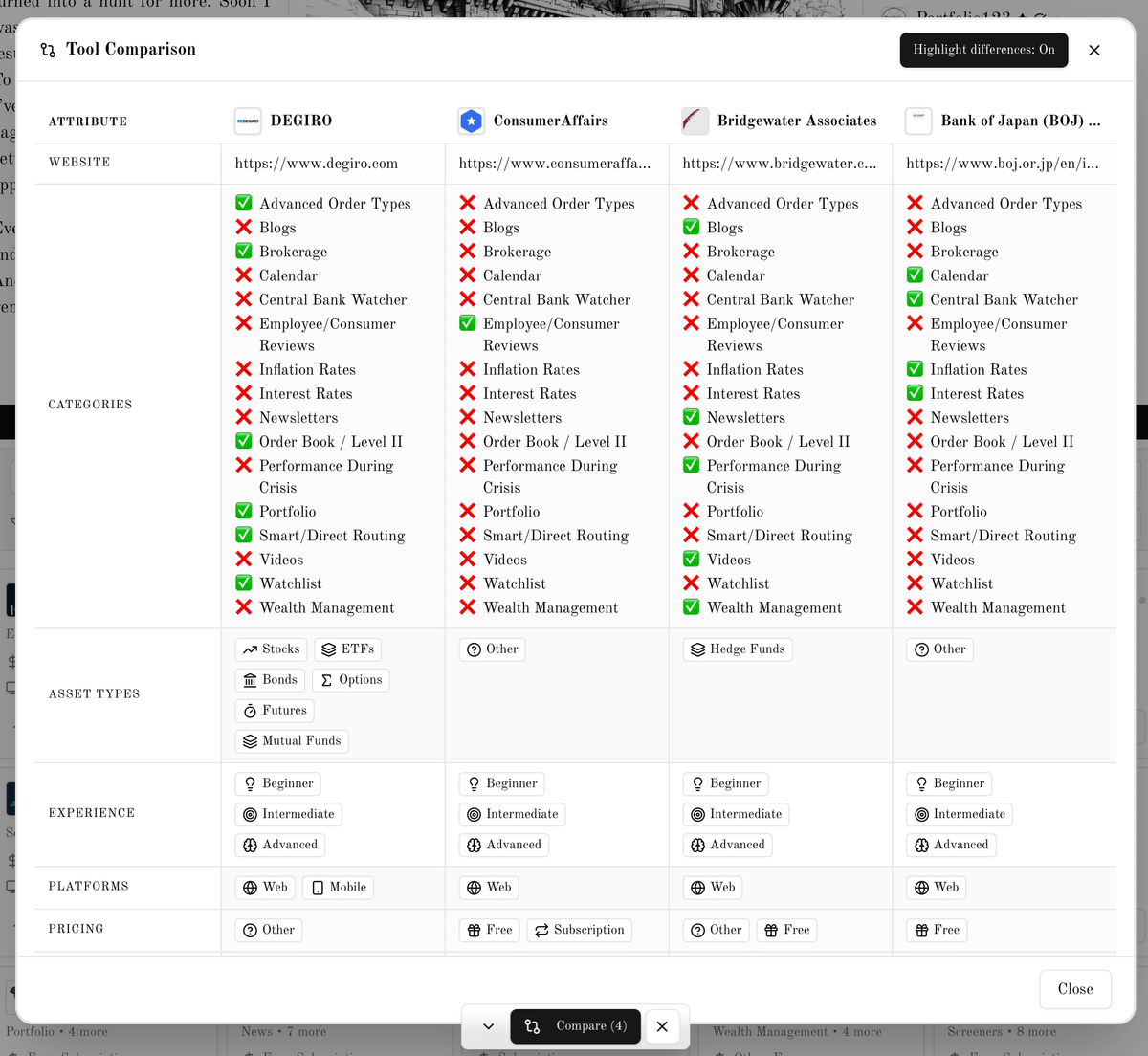Close the Tool Comparison dialog via X
The height and width of the screenshot is (1056, 1148).
point(1094,50)
